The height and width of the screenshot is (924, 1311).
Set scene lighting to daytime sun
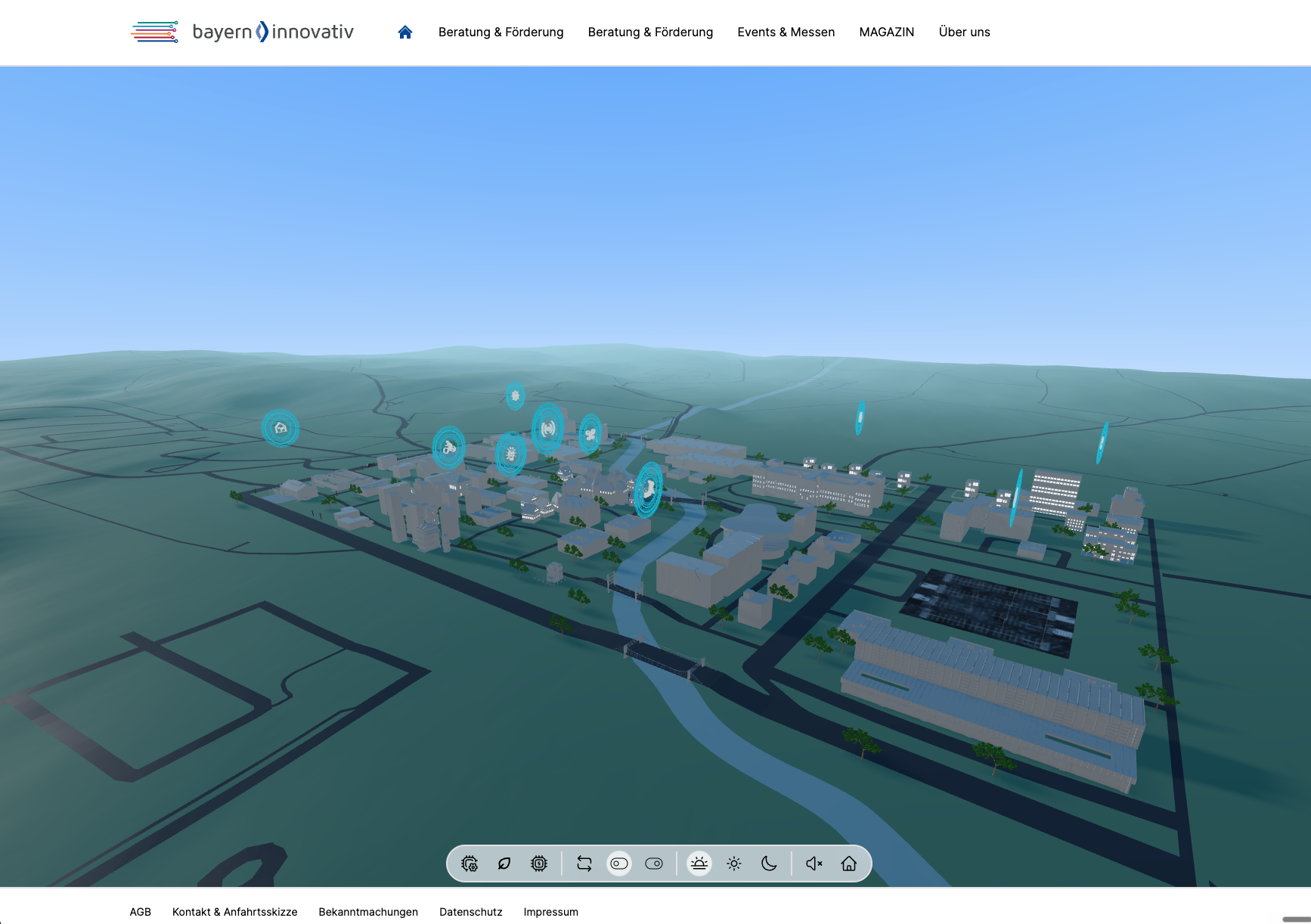734,864
